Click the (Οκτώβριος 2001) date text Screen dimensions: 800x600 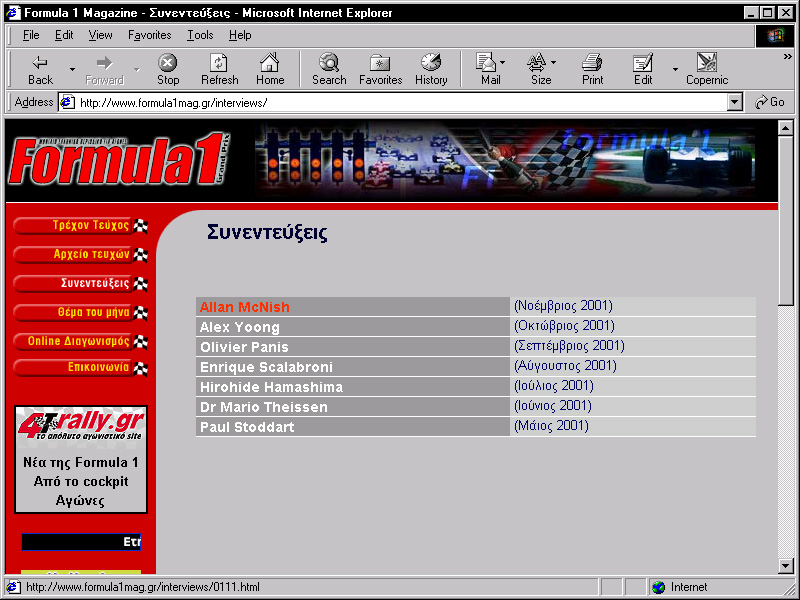[564, 326]
